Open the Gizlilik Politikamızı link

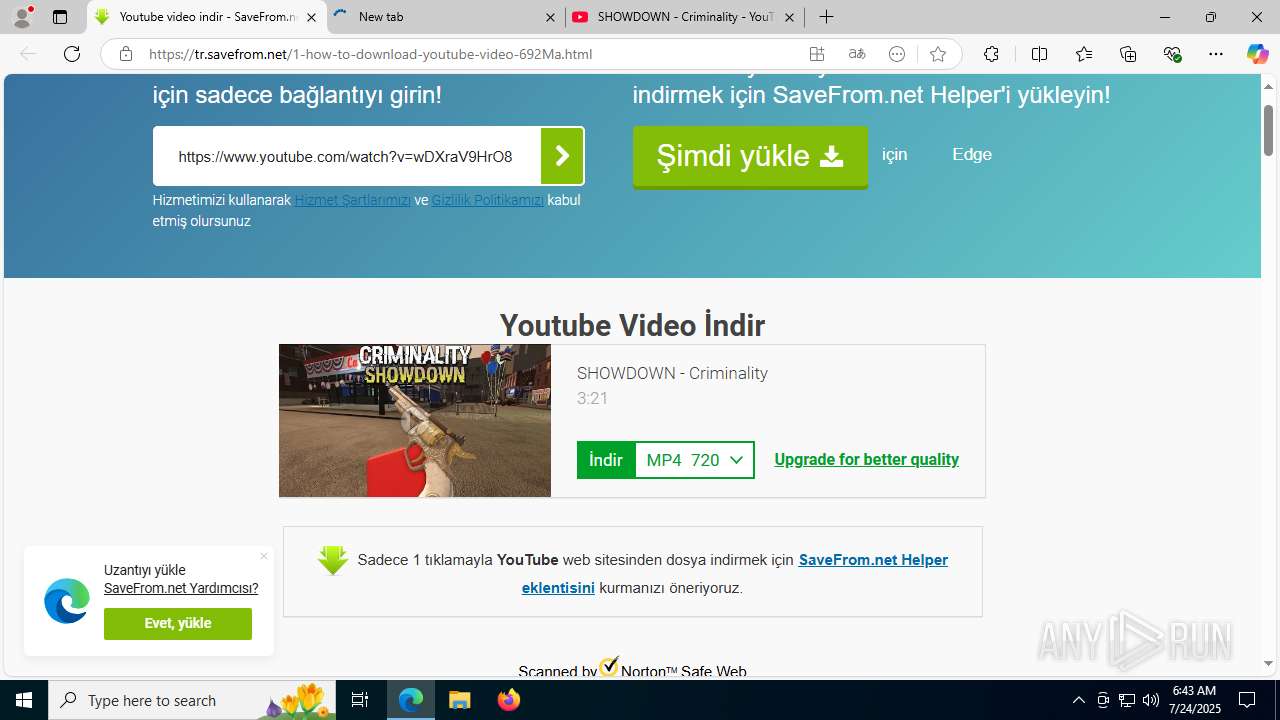pos(488,200)
